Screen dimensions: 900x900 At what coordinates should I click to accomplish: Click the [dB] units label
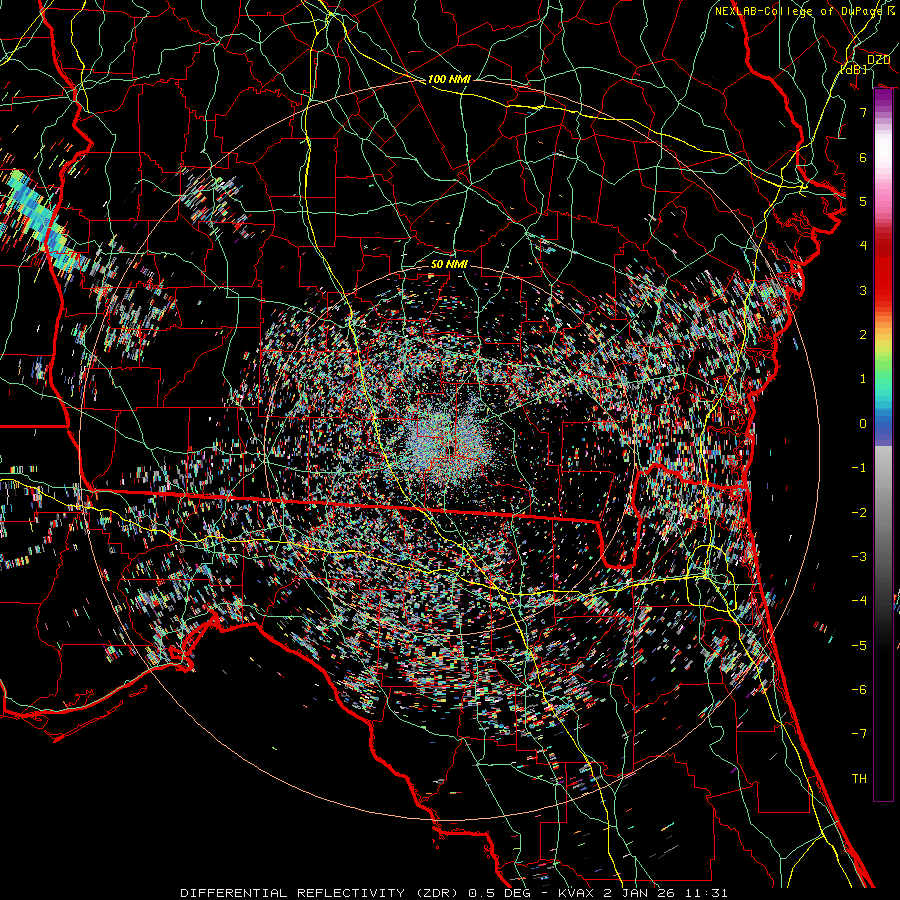[x=854, y=69]
